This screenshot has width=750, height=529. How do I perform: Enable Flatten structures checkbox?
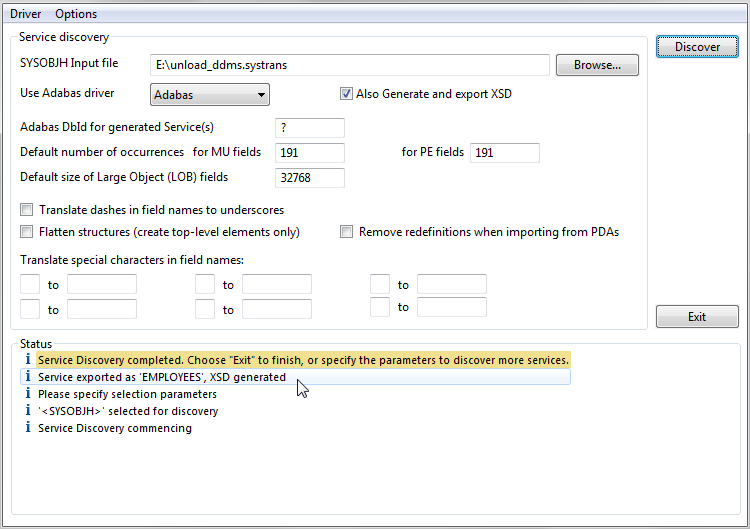[27, 231]
